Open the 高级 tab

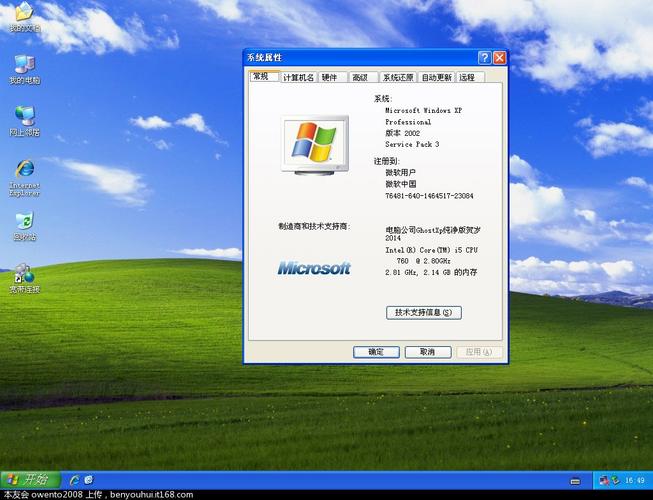[361, 77]
